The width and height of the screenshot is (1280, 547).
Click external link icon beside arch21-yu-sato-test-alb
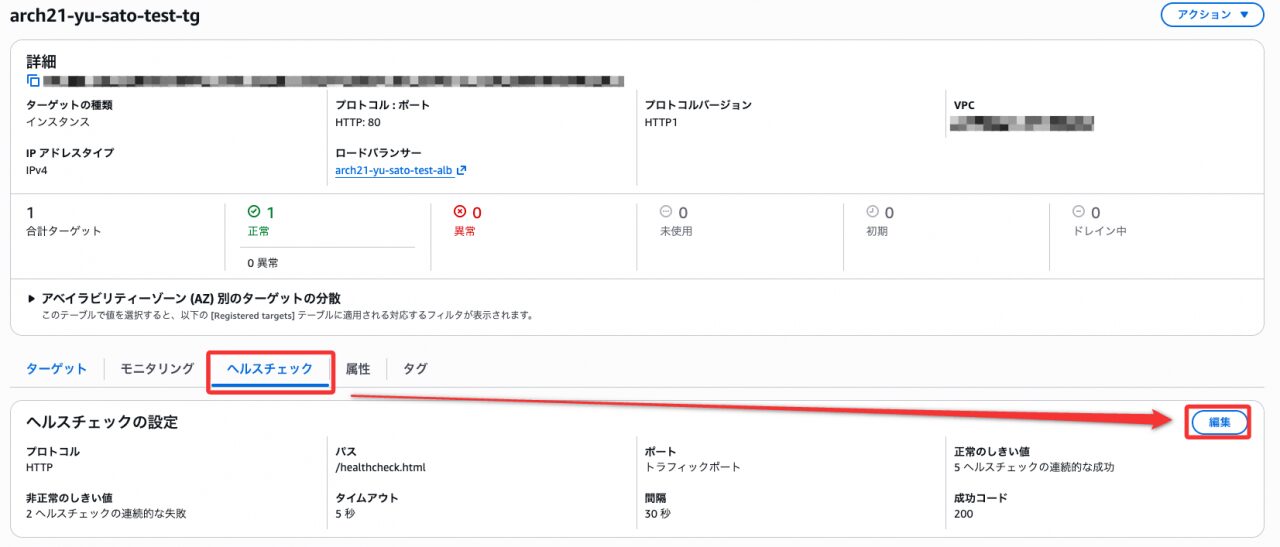462,170
